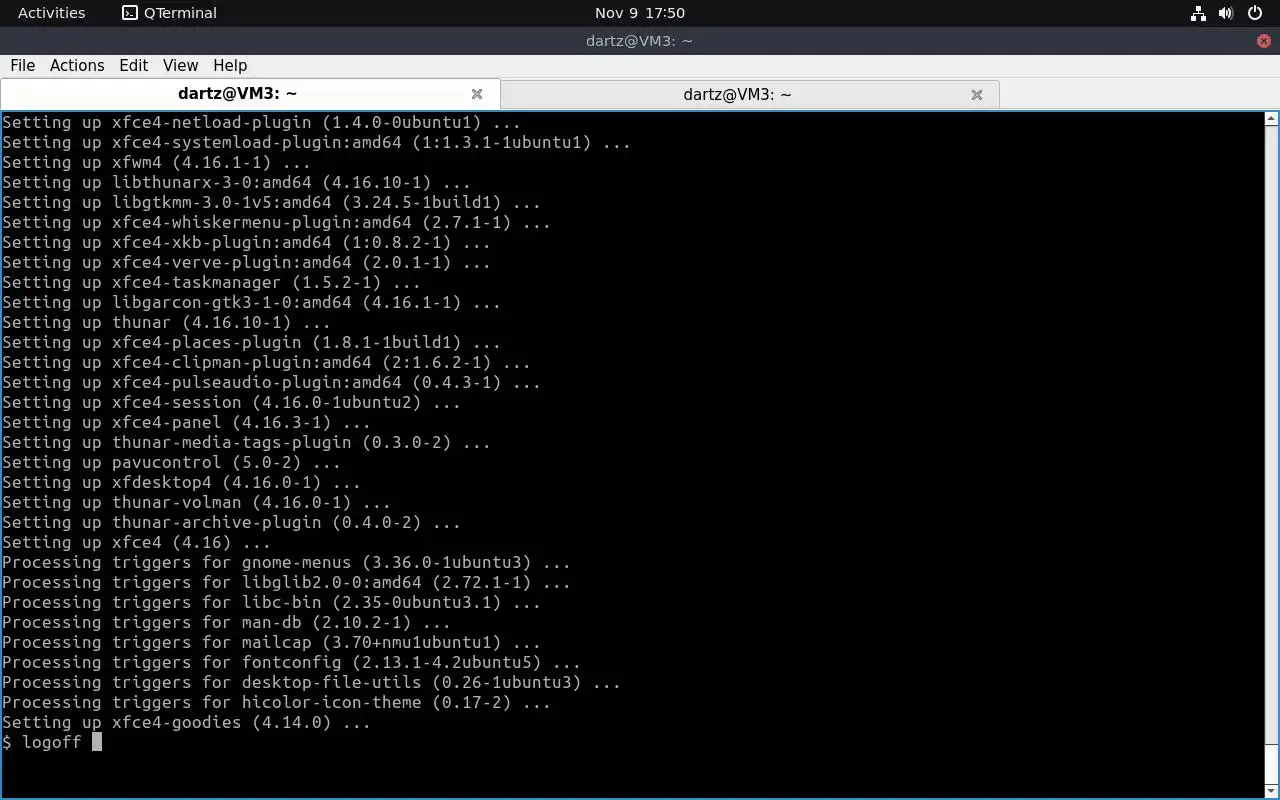Screen dimensions: 1280x800
Task: Switch to the second dartz@VM3 tab
Action: click(x=750, y=94)
